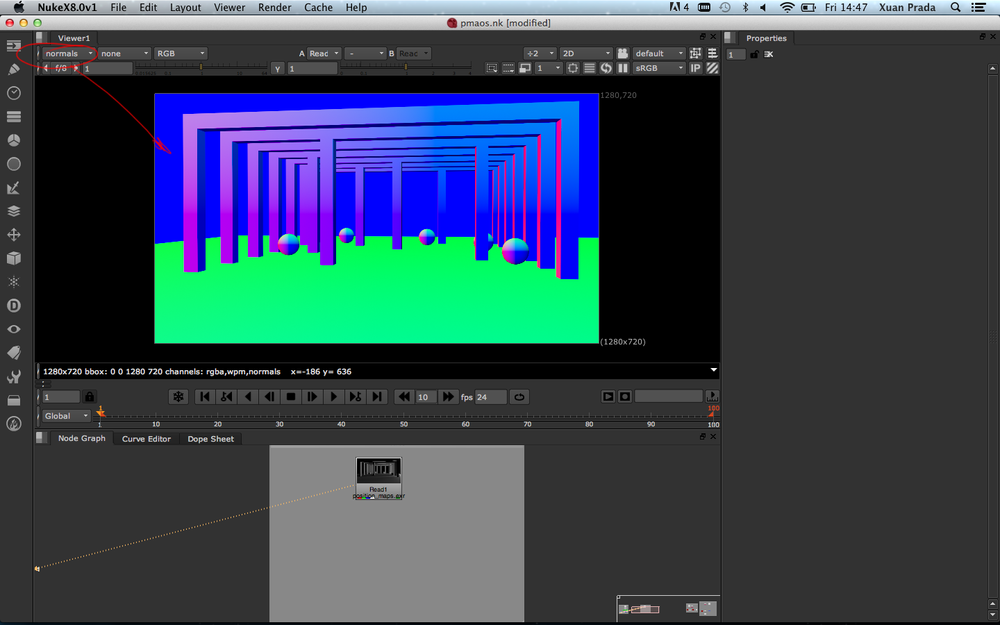Toggle the striped clipping warning overlay
Screen dimensions: 1000x625
(x=712, y=68)
